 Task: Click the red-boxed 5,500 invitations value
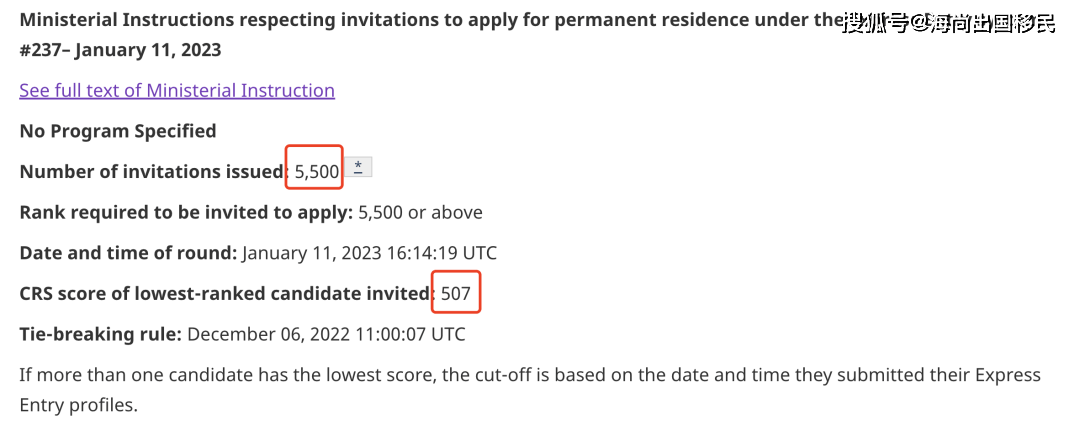pyautogui.click(x=315, y=167)
